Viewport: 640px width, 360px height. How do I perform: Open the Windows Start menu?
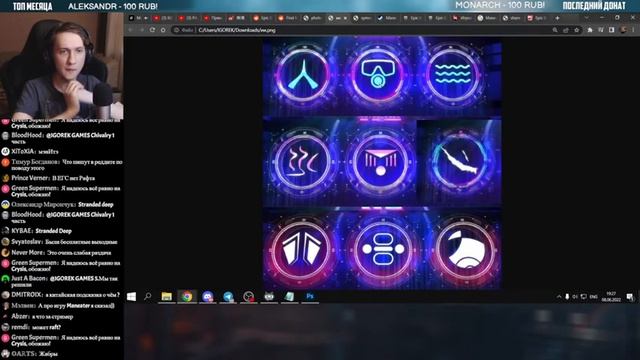(131, 297)
